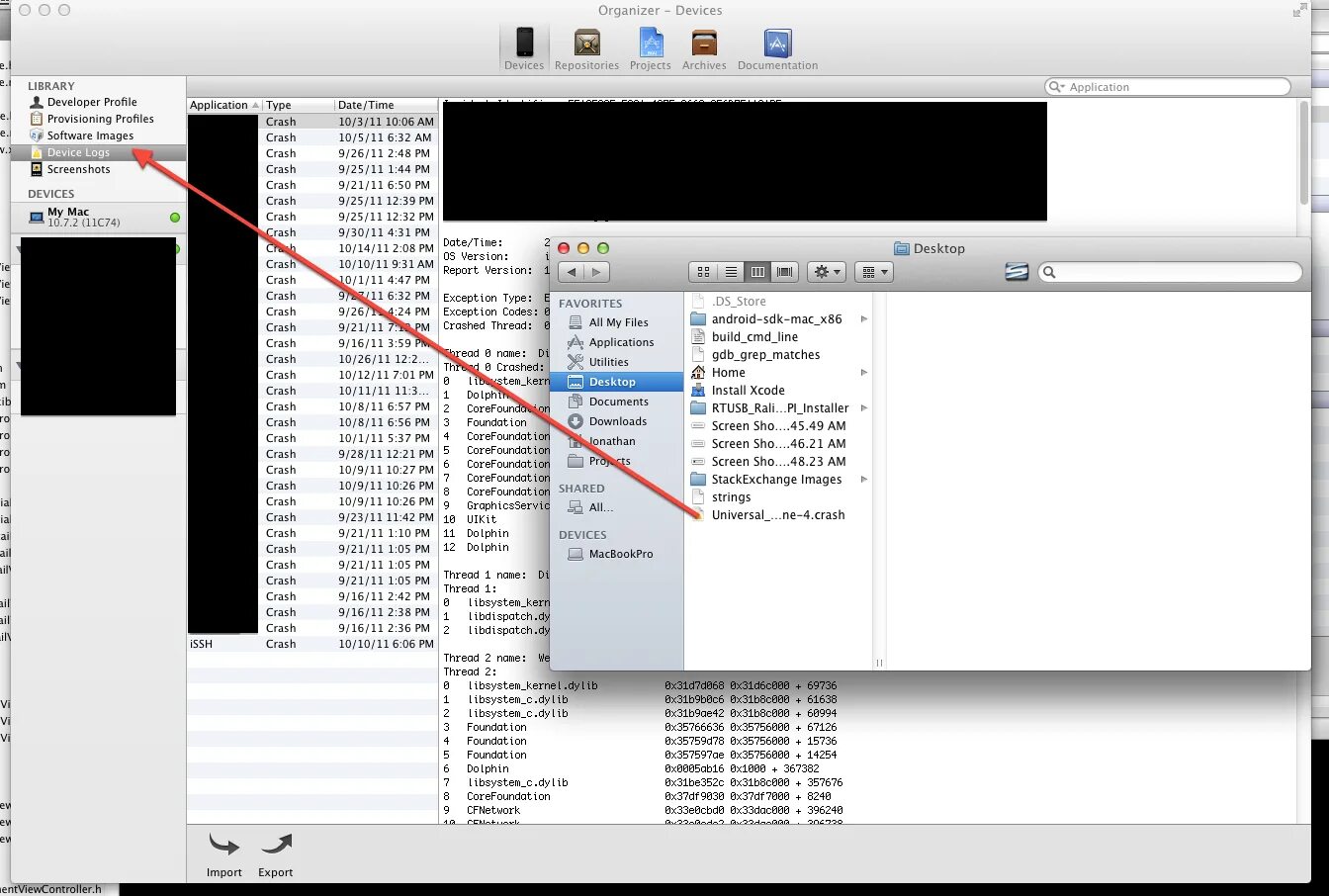Go back in Finder Desktop window
The image size is (1329, 896).
(x=572, y=272)
